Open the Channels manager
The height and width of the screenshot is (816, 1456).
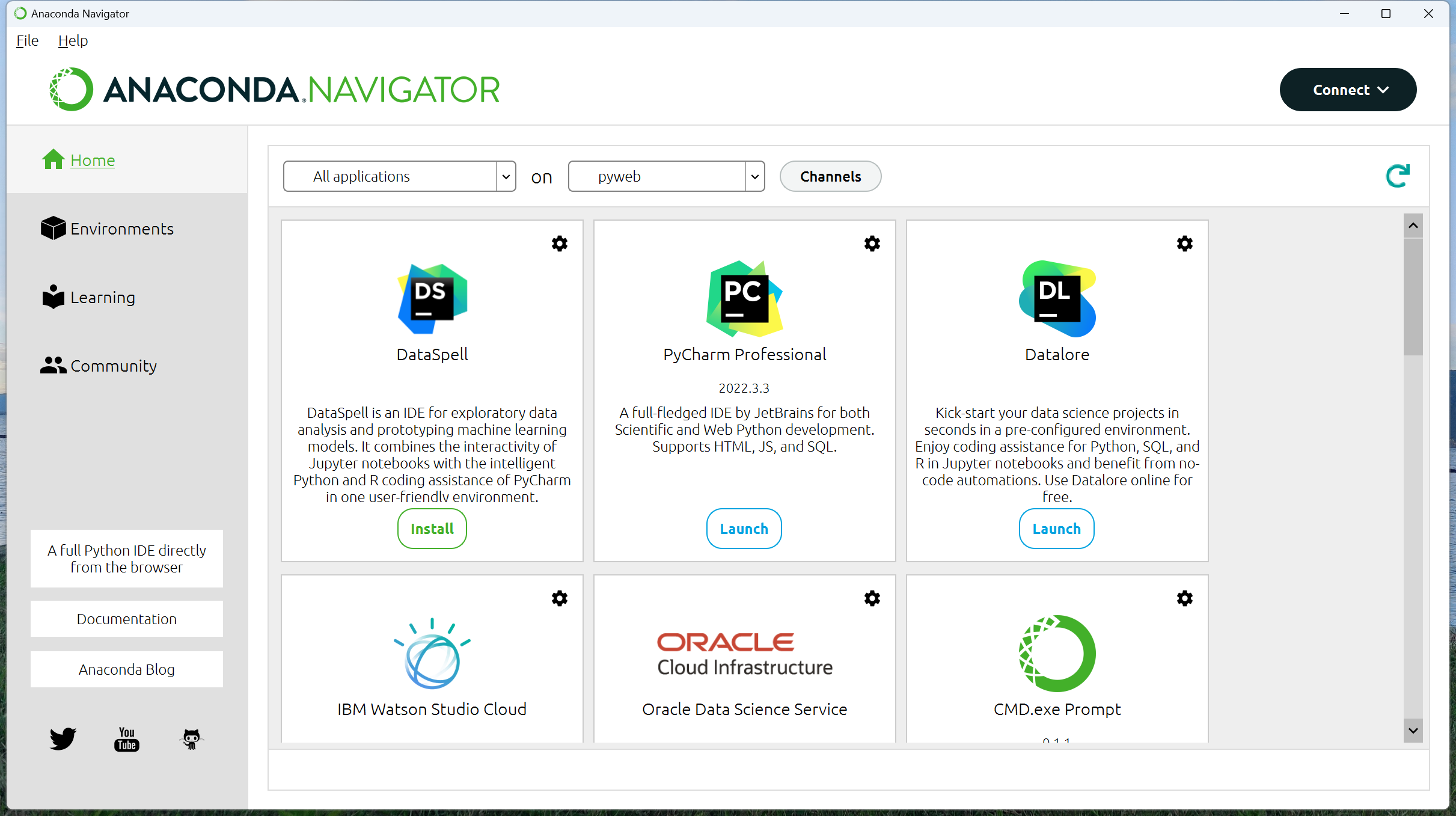(830, 176)
